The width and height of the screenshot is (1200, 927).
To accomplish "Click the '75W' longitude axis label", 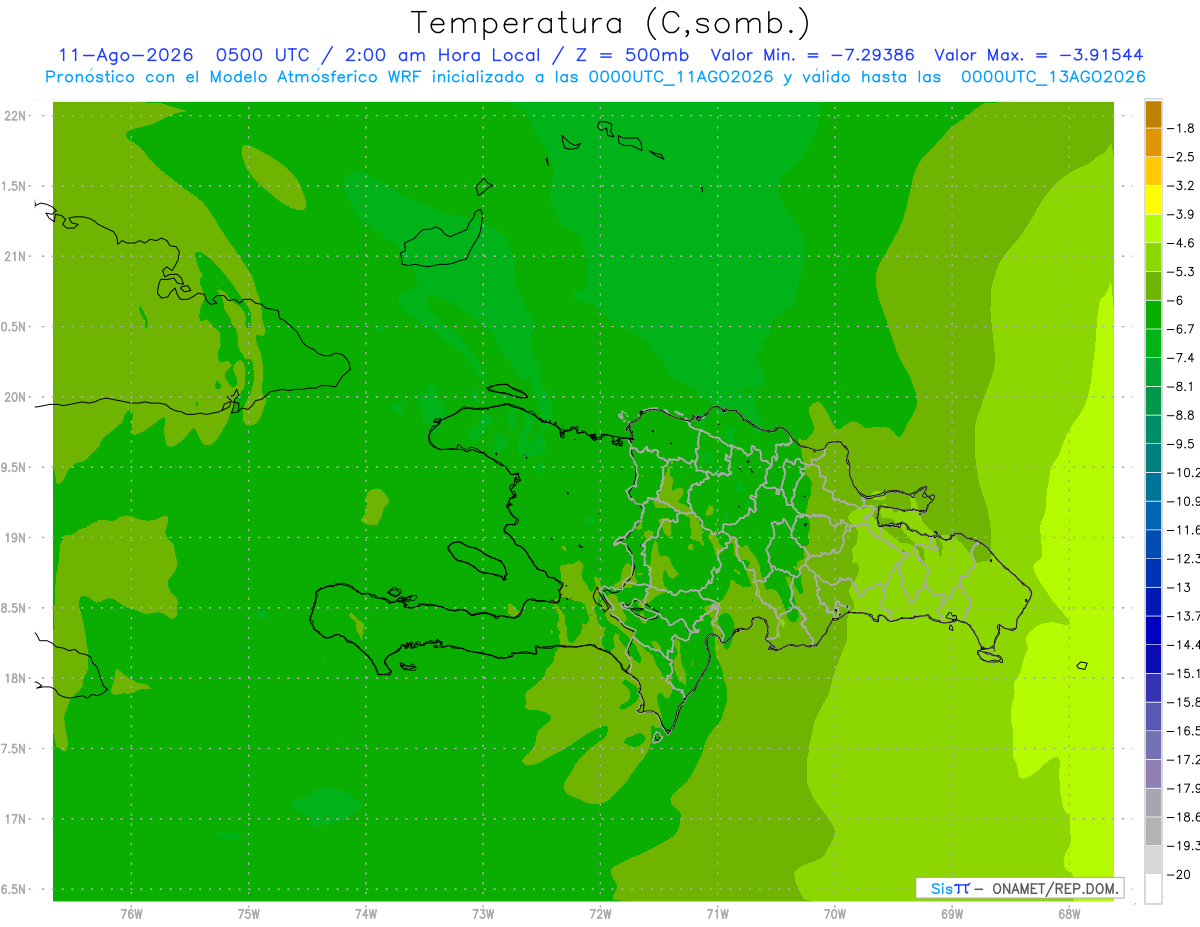I will click(x=248, y=913).
